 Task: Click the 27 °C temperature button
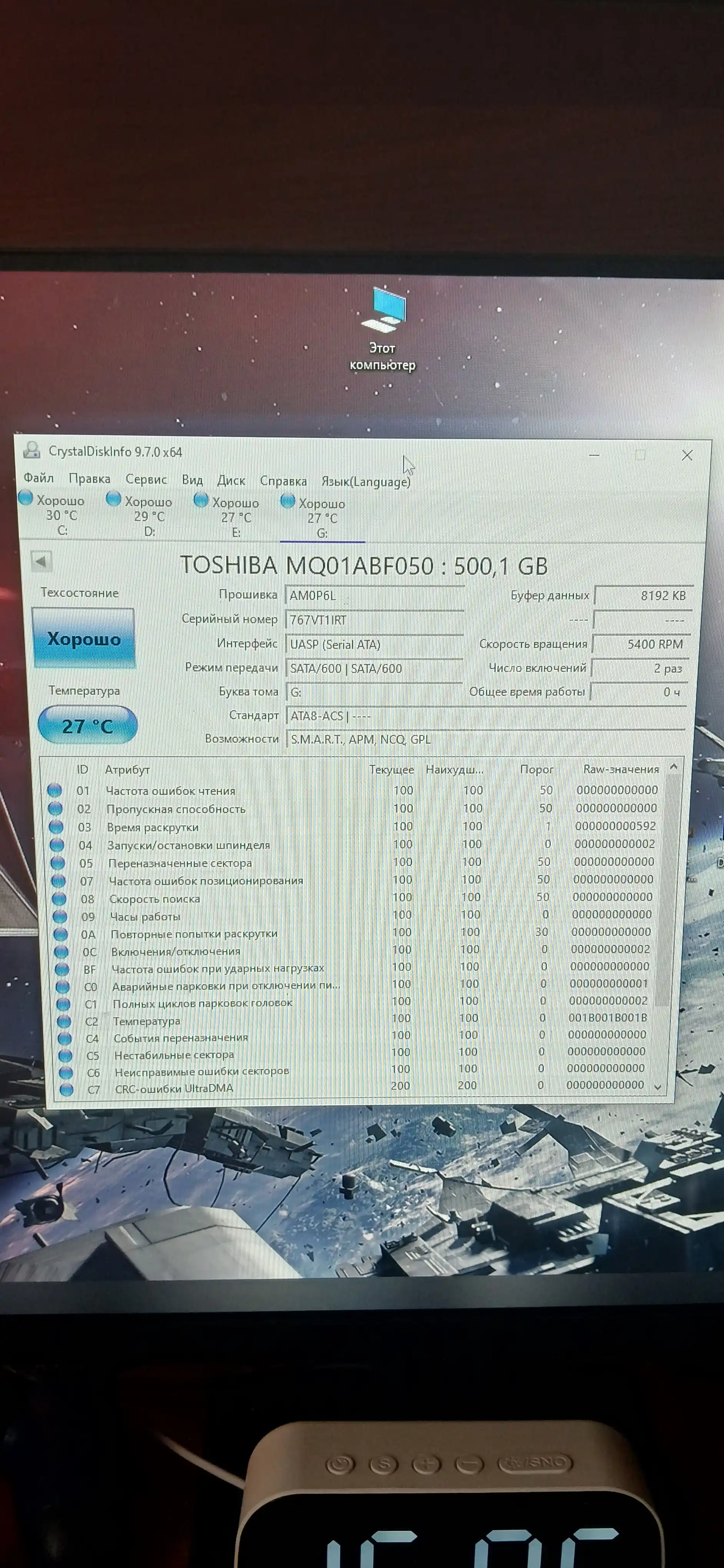click(x=88, y=725)
